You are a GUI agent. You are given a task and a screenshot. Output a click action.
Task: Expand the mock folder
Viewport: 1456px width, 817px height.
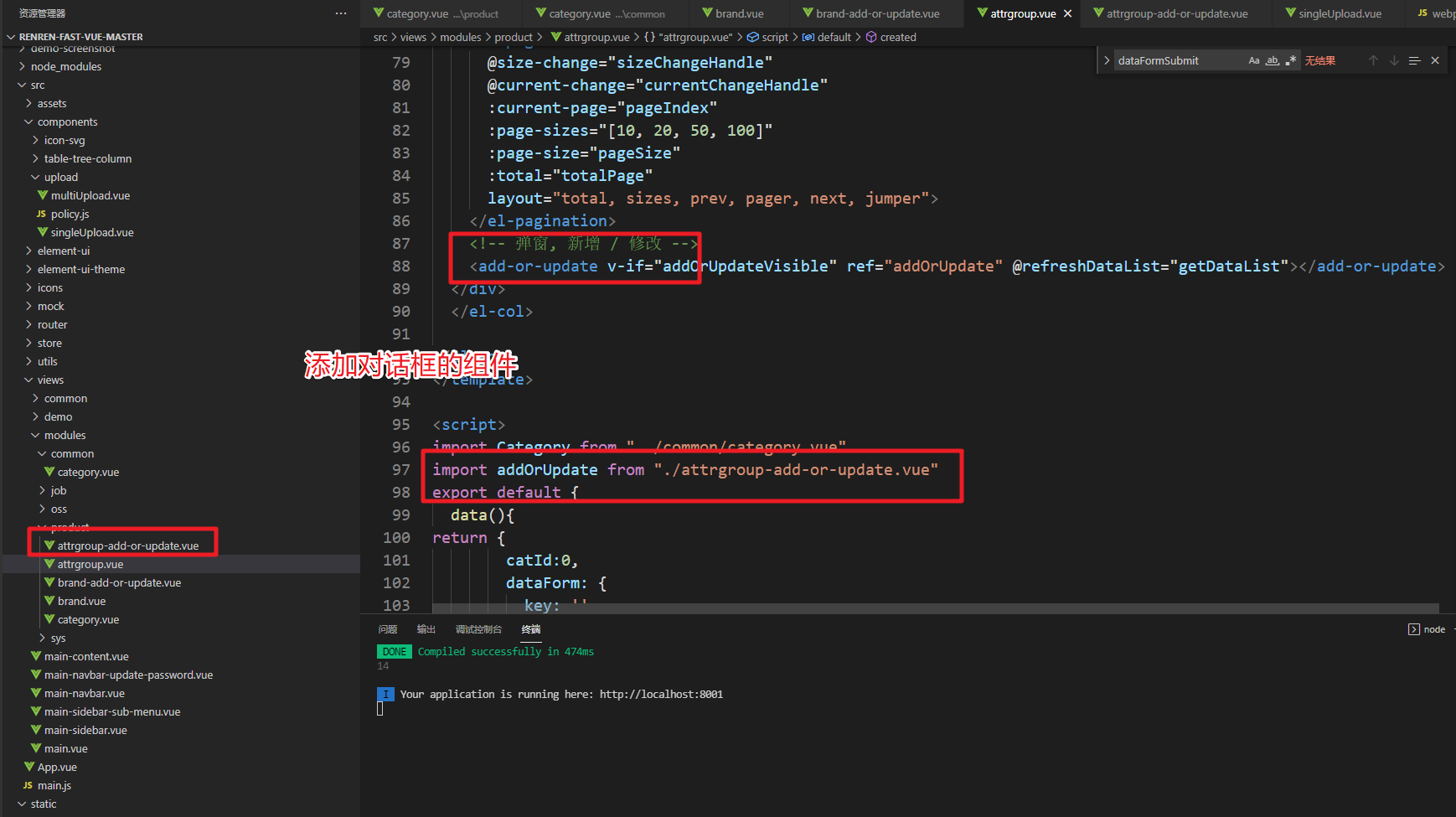[x=51, y=307]
